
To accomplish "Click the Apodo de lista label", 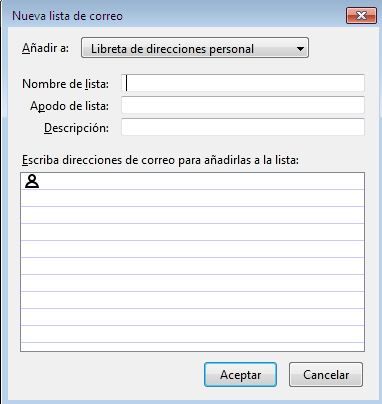I will click(x=69, y=106).
